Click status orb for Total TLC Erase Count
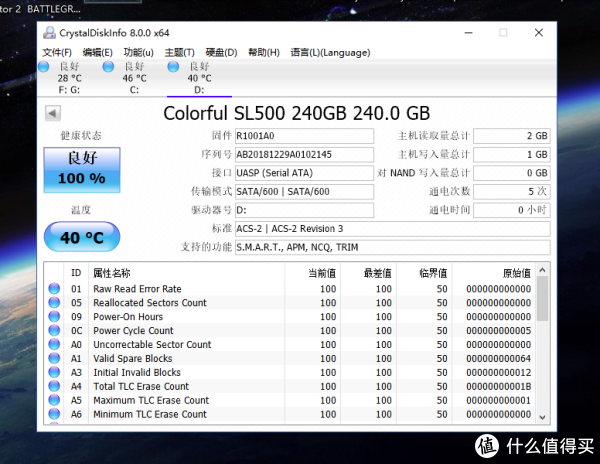Viewport: 600px width, 464px height. point(54,386)
